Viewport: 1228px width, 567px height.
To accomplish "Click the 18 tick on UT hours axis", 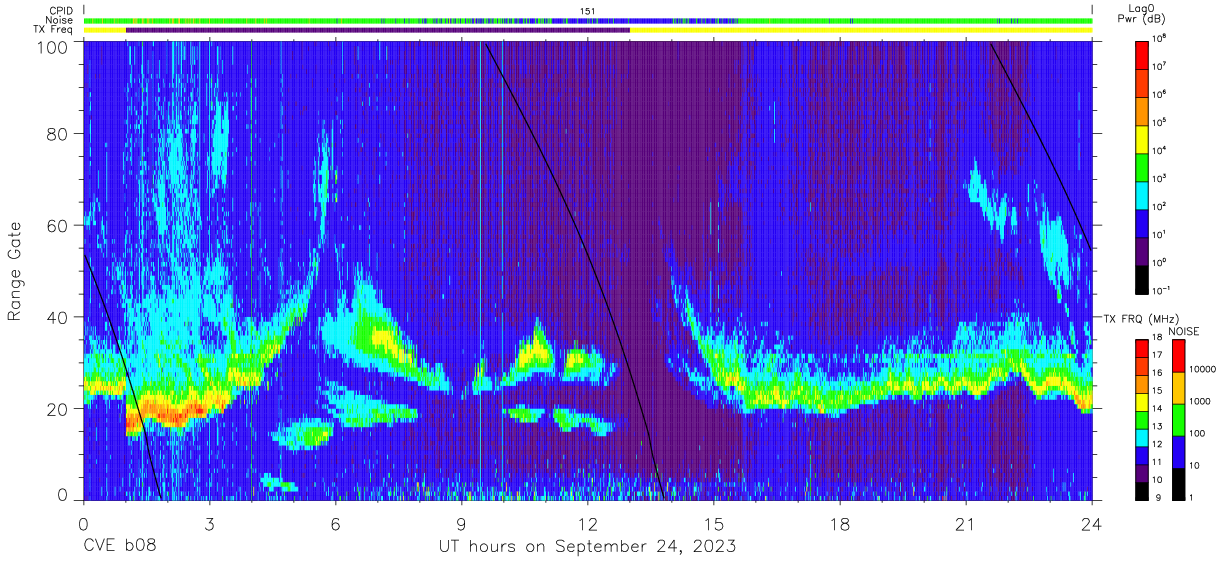I will [840, 524].
